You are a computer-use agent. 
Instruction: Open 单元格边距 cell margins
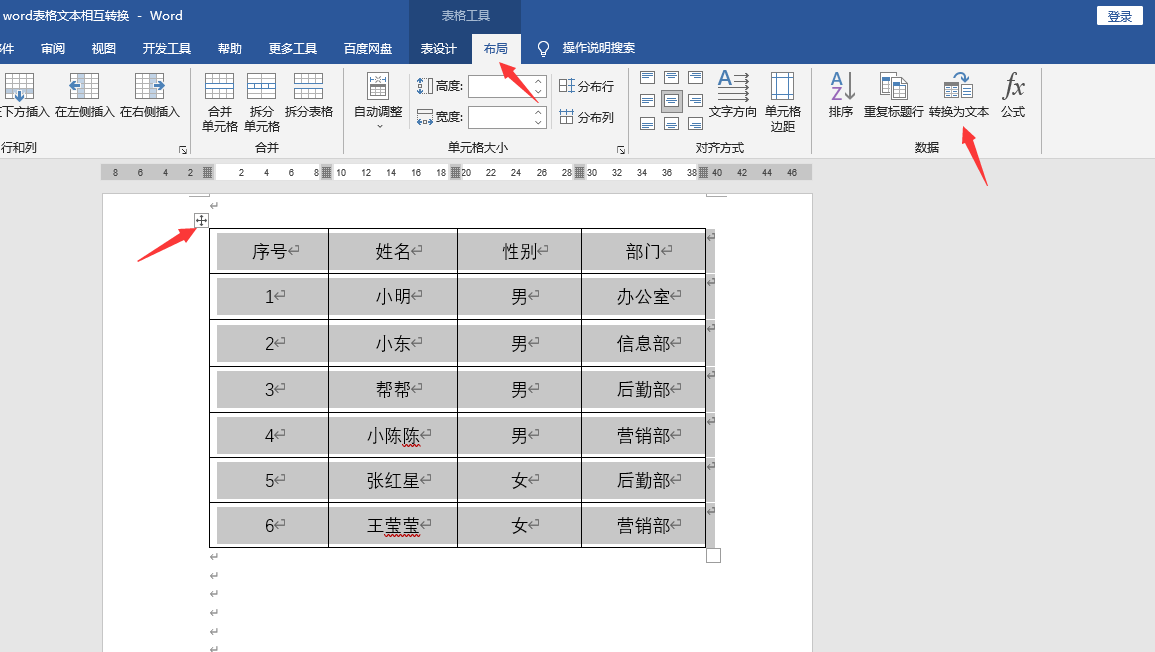782,102
